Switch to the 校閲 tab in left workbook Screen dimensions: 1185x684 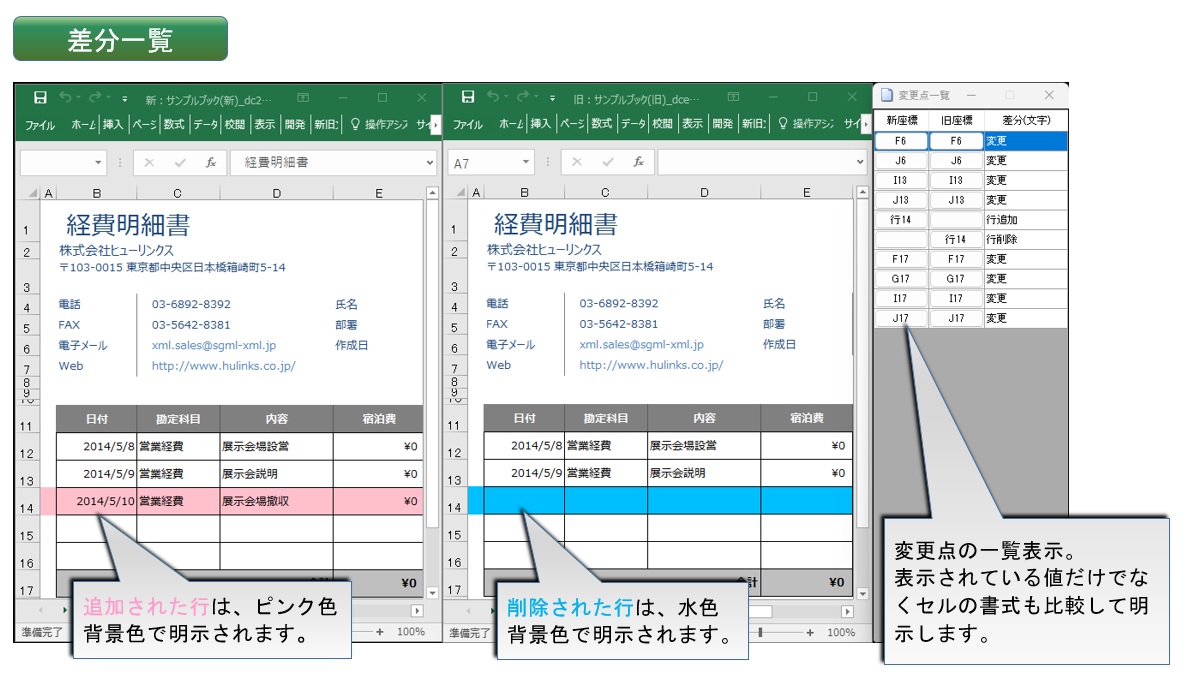point(234,125)
